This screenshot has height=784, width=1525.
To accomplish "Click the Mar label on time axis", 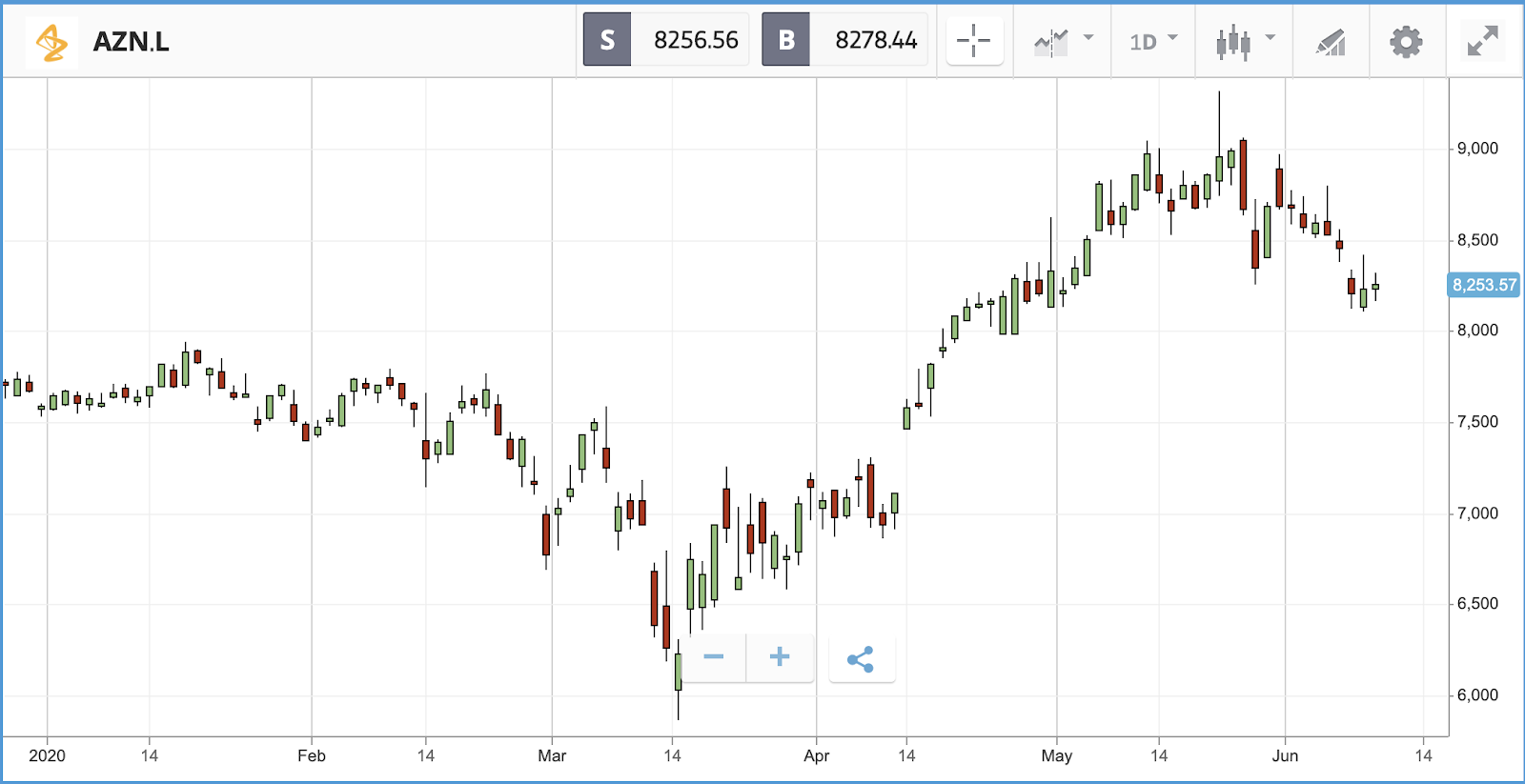I will coord(552,755).
